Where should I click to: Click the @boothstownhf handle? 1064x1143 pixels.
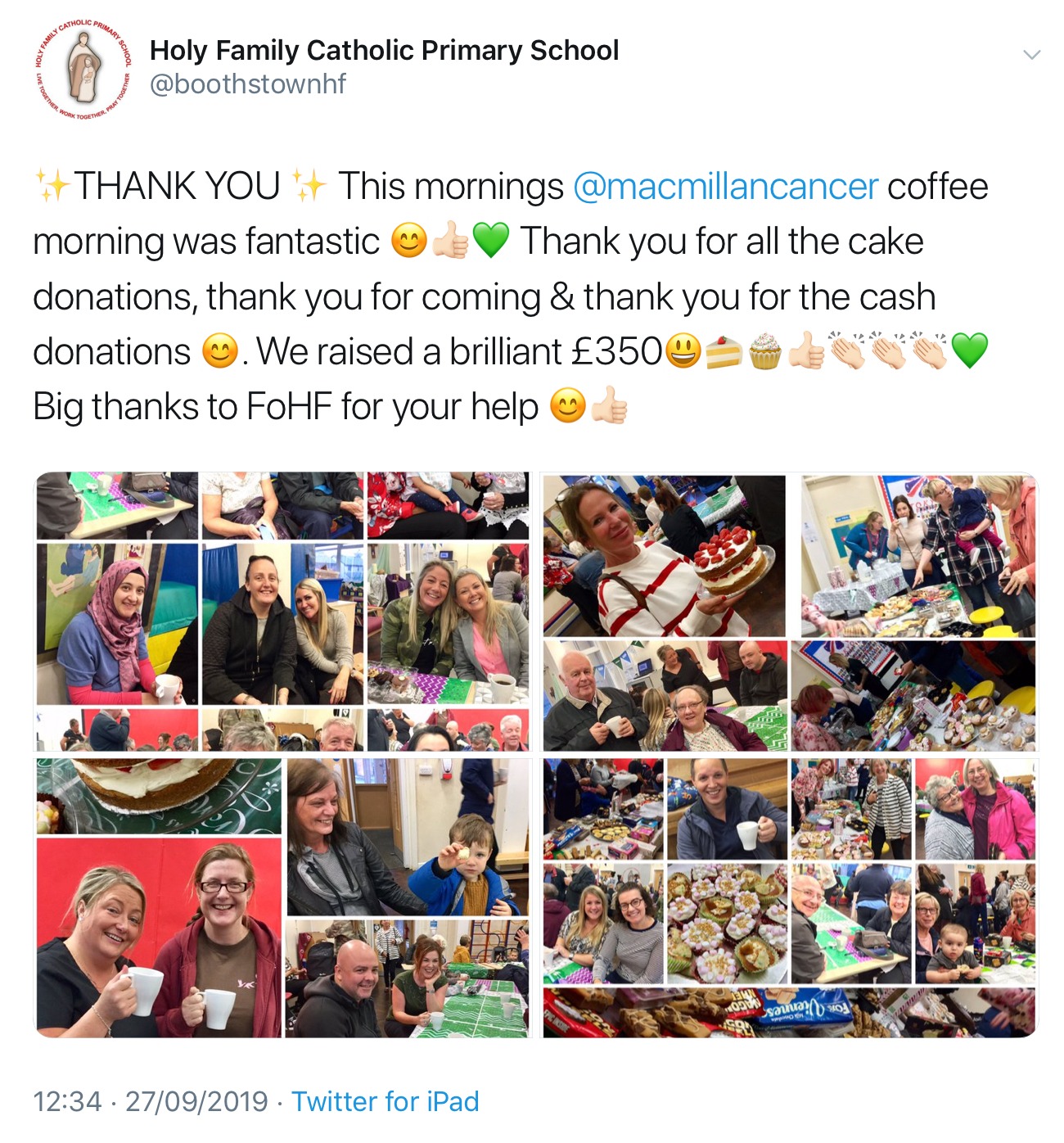click(247, 84)
